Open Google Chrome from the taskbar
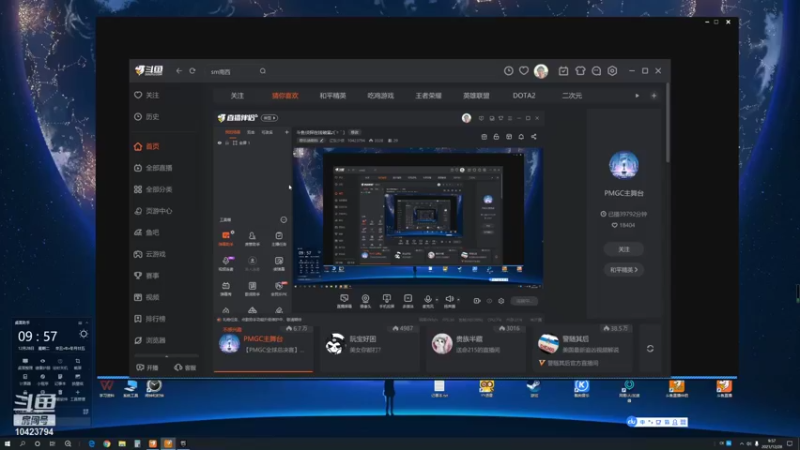Image resolution: width=800 pixels, height=450 pixels. pos(107,444)
